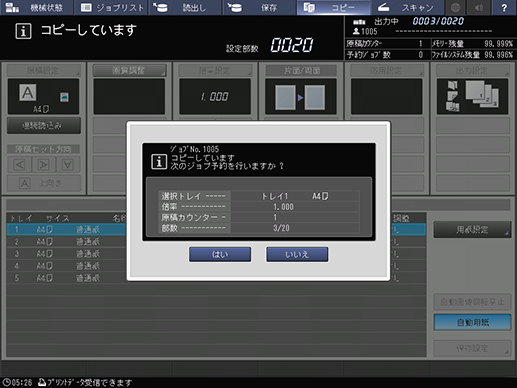Open the 機械状態 tab
517x388 pixels.
coord(37,7)
